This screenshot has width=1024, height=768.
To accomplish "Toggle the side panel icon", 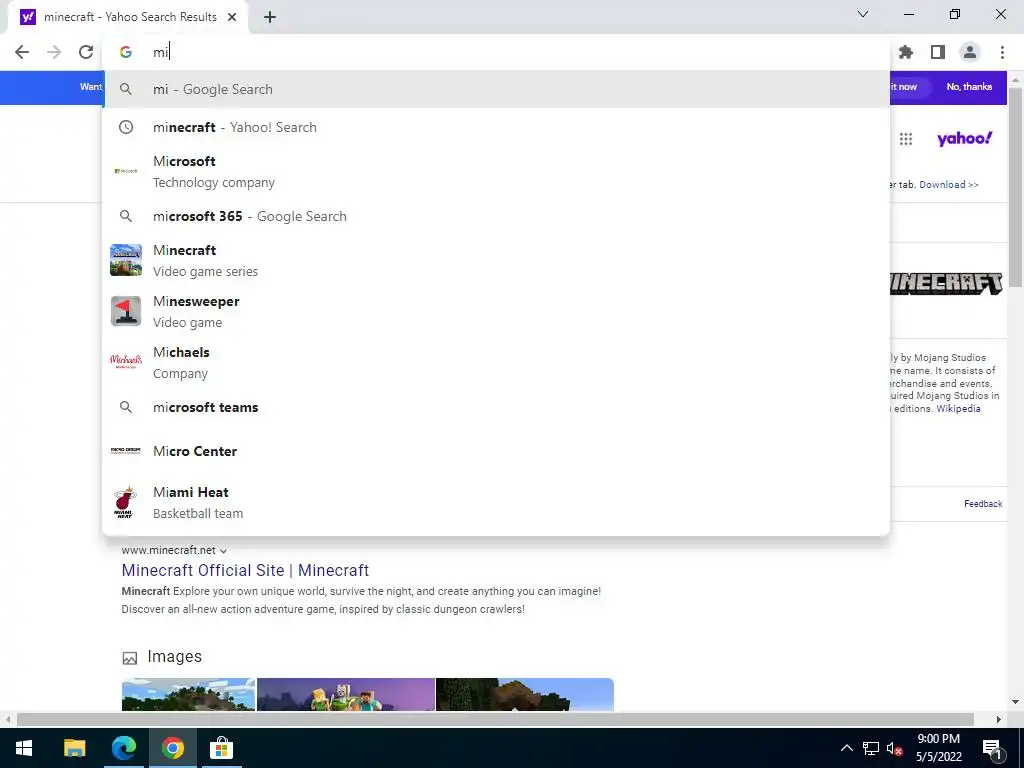I will 938,52.
